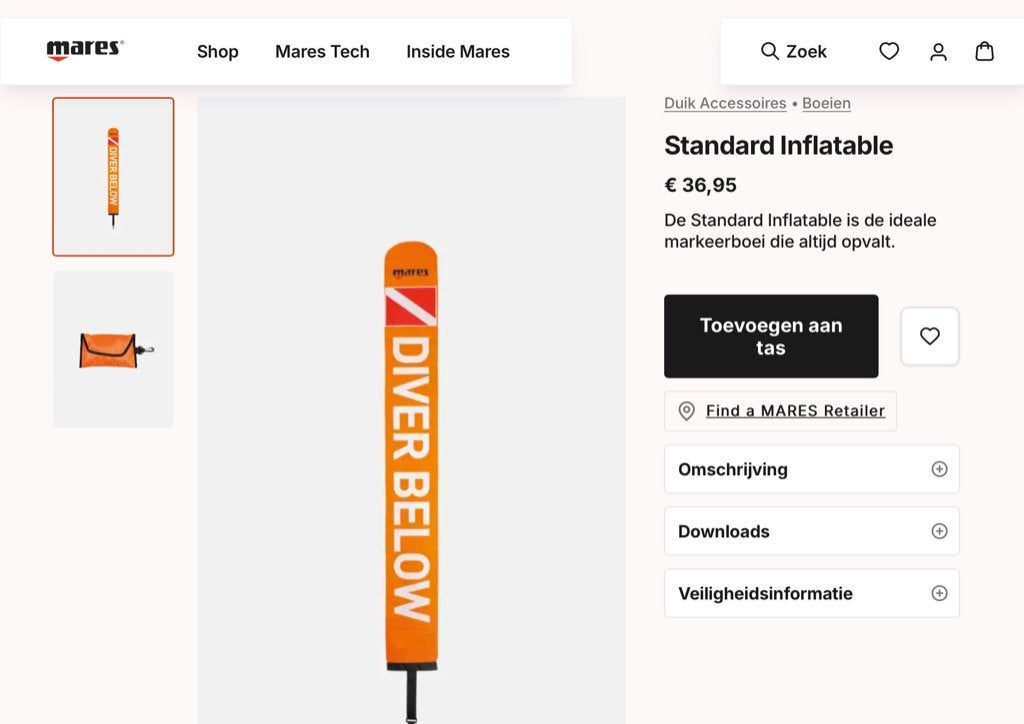
Task: Open the shopping bag icon
Action: coord(984,51)
